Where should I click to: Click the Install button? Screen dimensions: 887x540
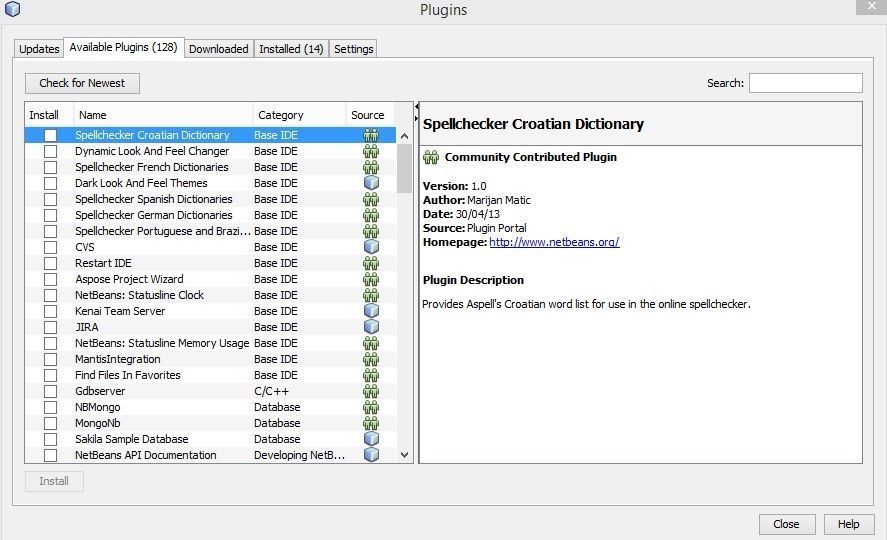point(54,481)
